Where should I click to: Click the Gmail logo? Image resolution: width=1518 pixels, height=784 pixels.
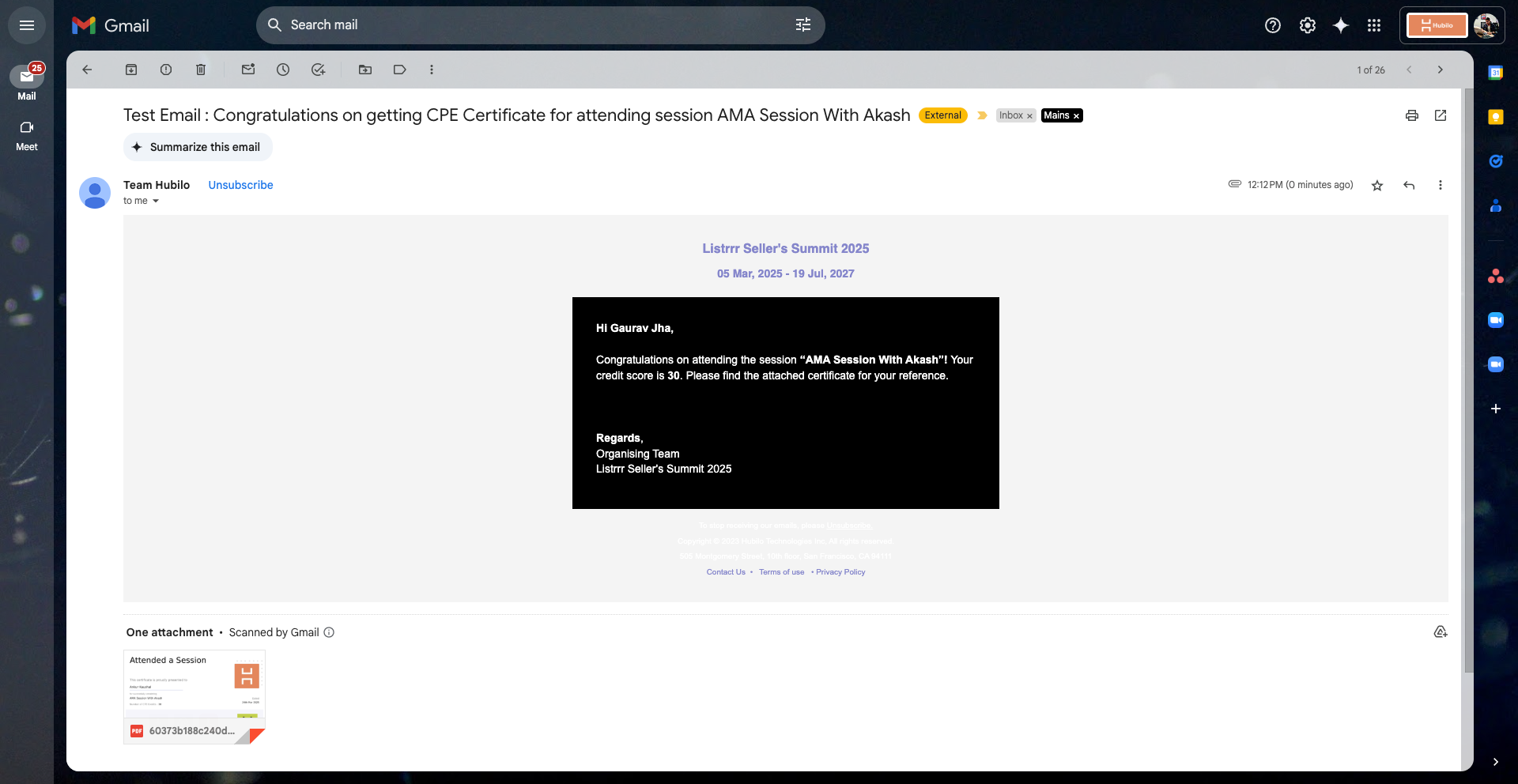click(x=111, y=25)
